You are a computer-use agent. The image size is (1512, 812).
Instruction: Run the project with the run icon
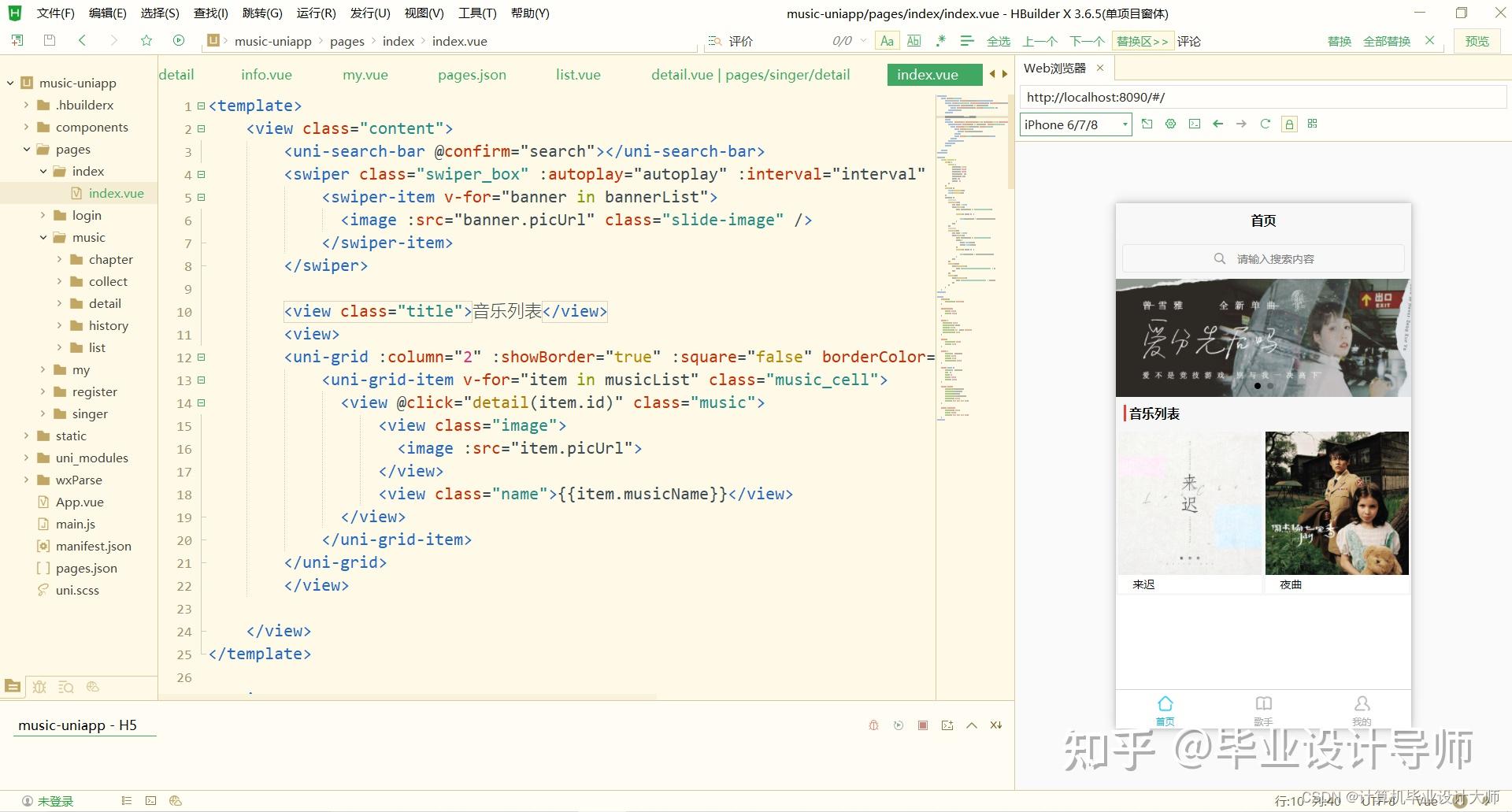pyautogui.click(x=180, y=40)
